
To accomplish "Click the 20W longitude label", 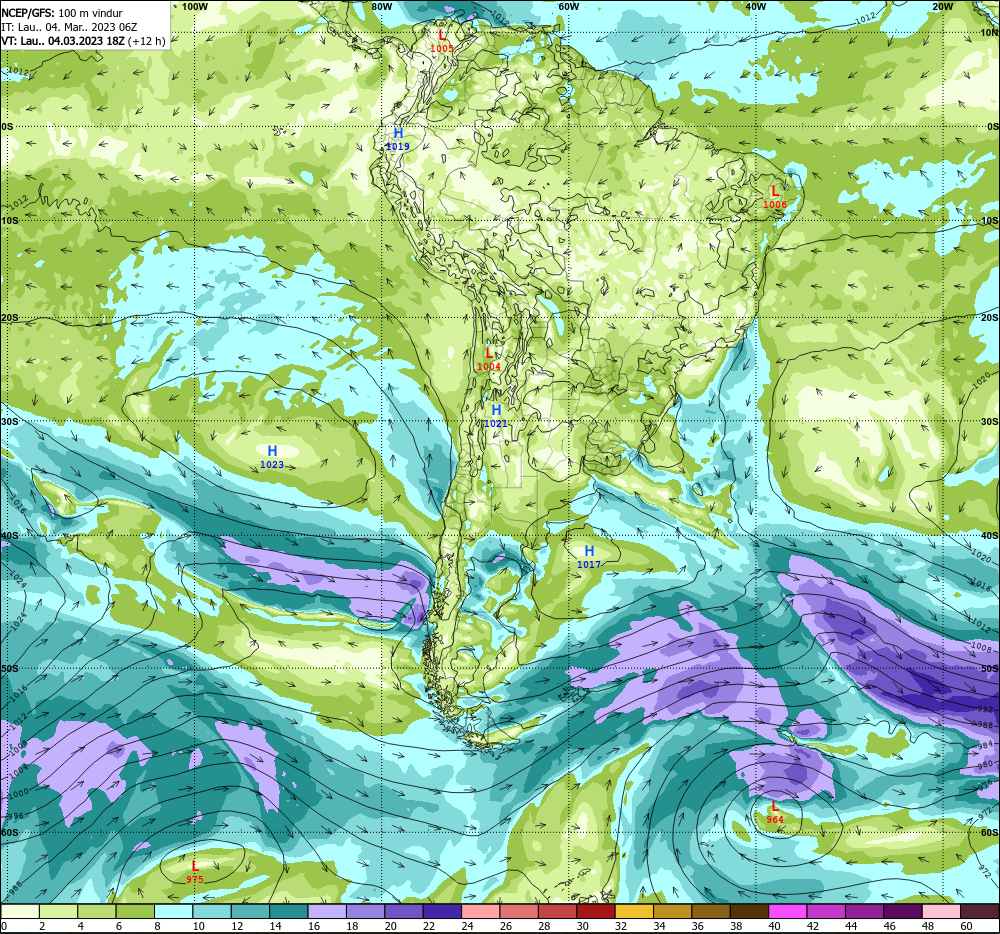I will point(942,6).
